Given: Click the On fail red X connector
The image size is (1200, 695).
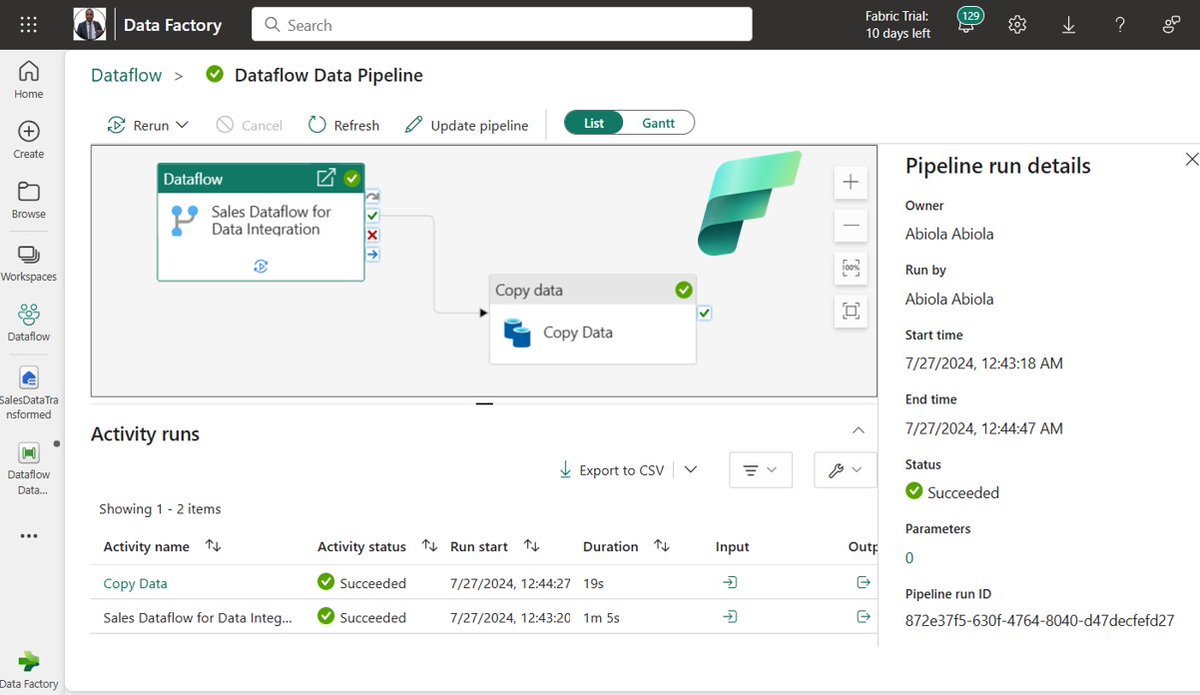Looking at the screenshot, I should 372,234.
